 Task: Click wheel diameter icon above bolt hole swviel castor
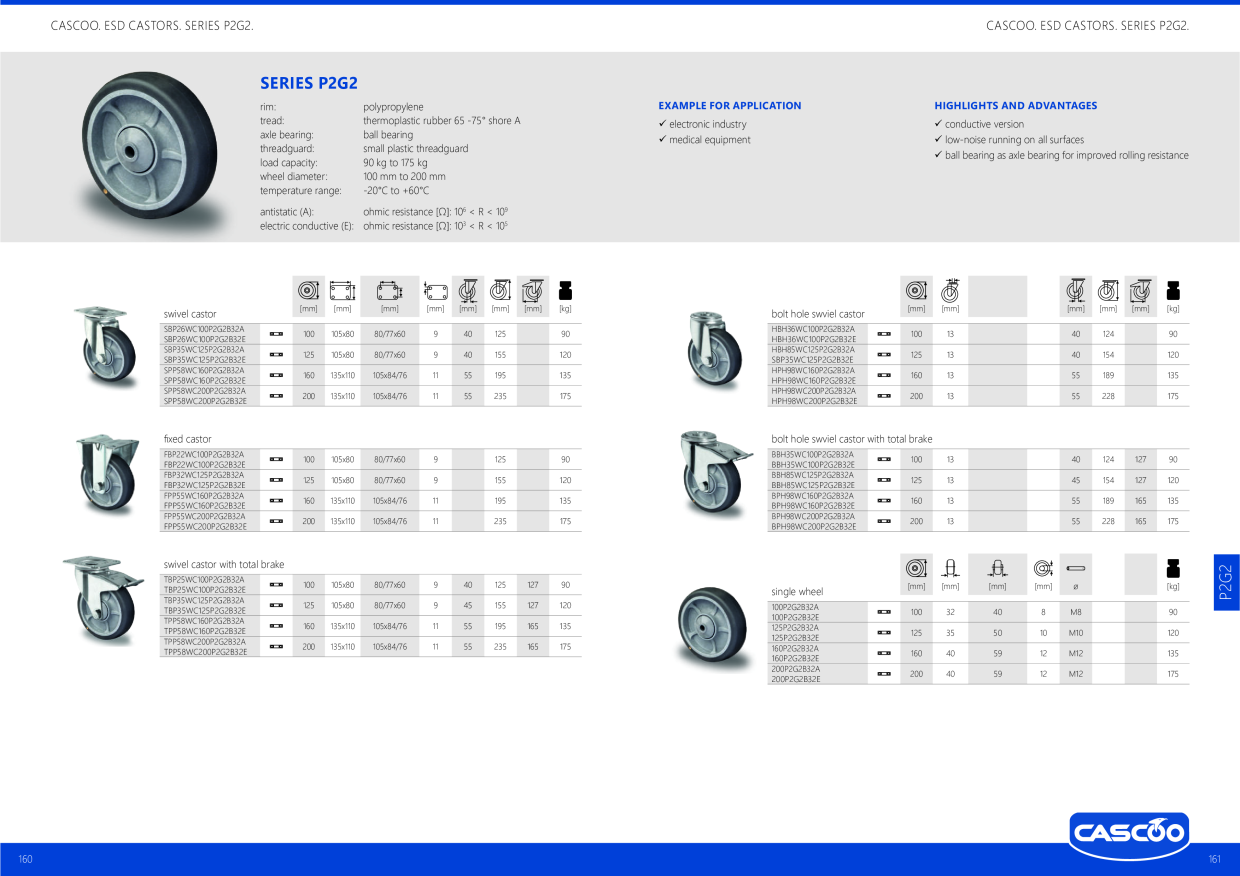click(916, 290)
